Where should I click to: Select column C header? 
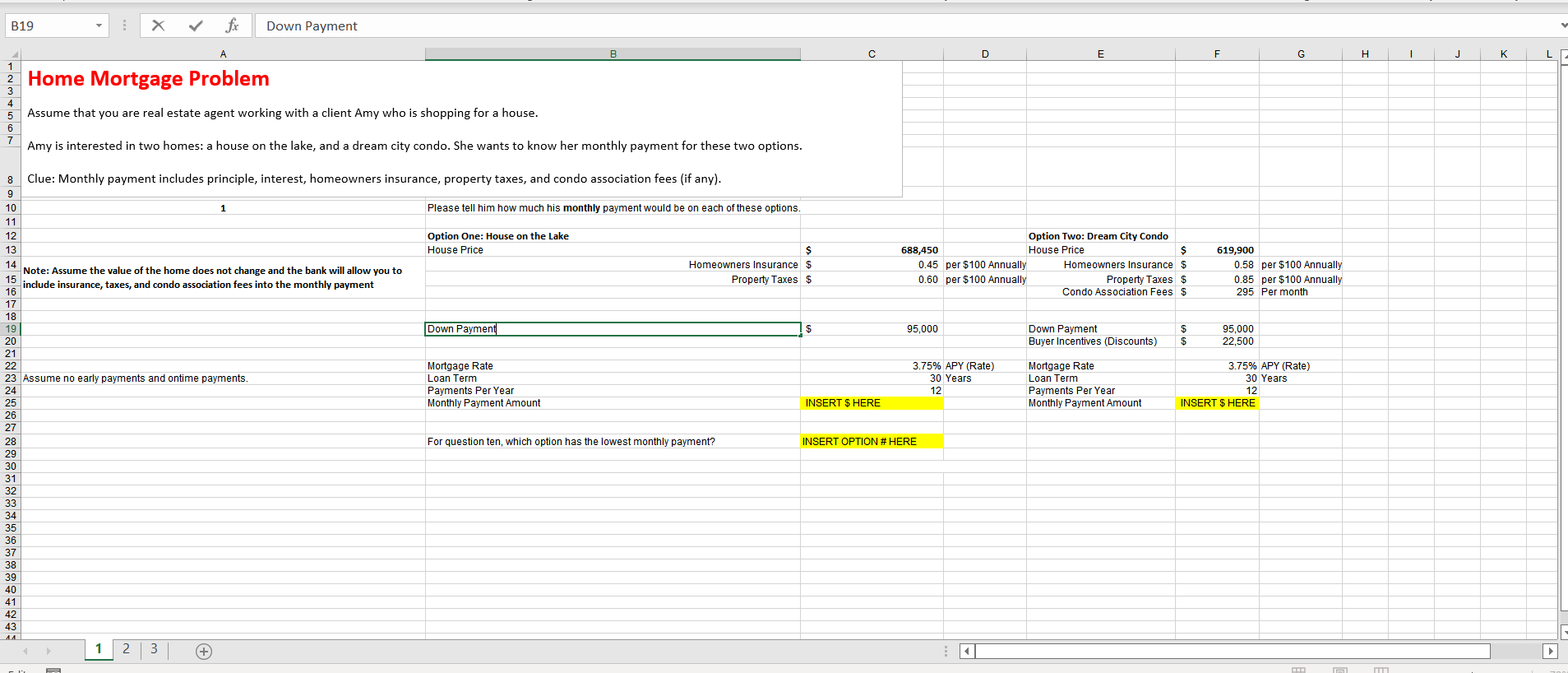click(872, 54)
